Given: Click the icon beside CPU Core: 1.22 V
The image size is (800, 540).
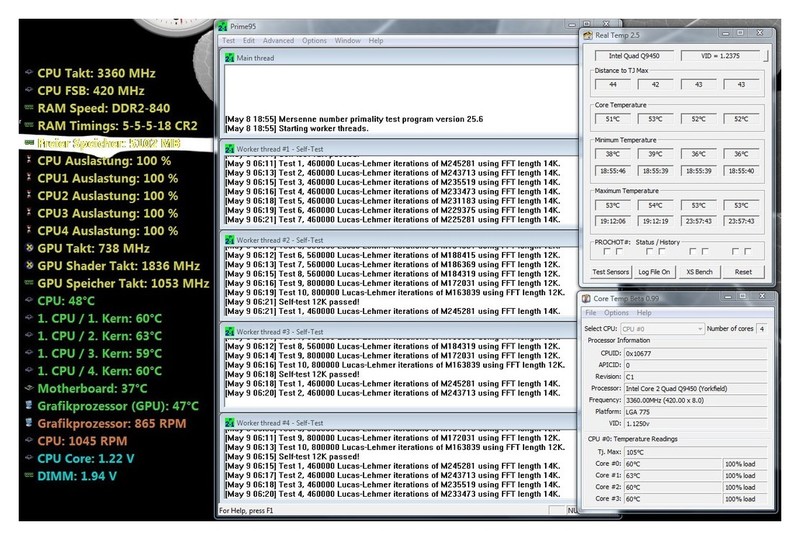Looking at the screenshot, I should [29, 458].
